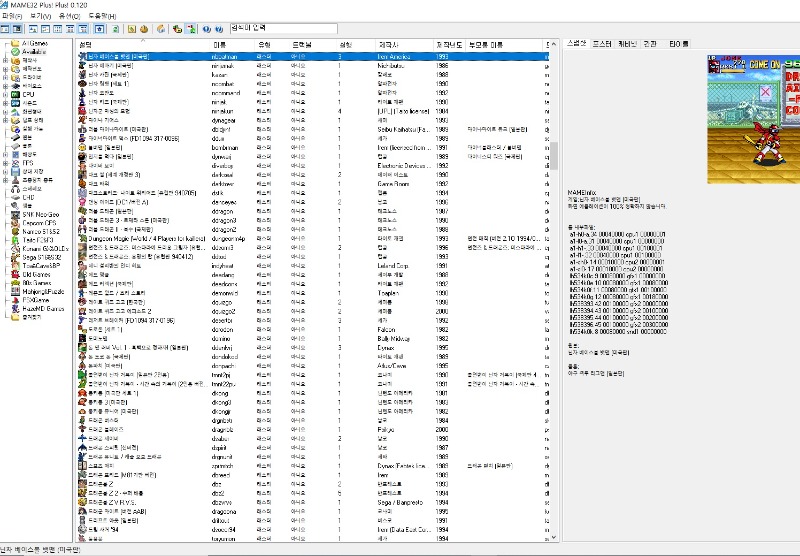
Task: Select the Old Games folder
Action: pos(31,274)
